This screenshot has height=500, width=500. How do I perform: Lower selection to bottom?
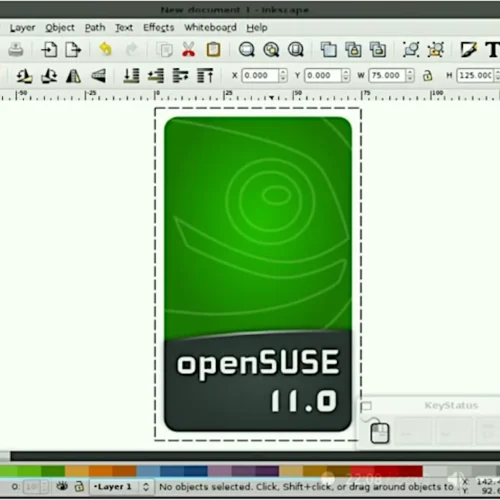click(131, 76)
